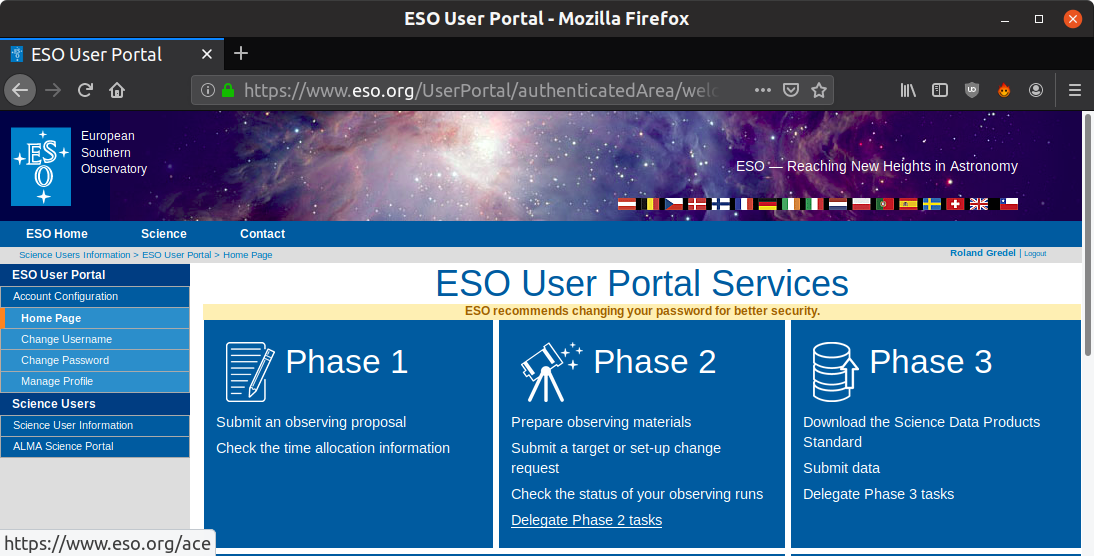Click the Swedish flag
Screen dimensions: 1094x556
932,204
